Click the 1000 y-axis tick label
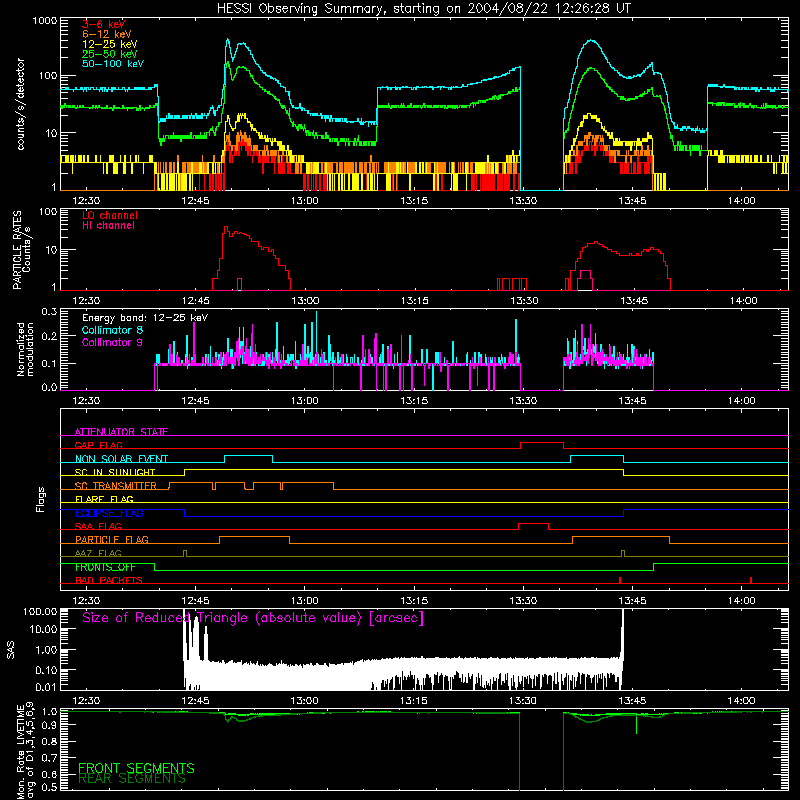Screen dimensions: 800x800 coord(44,21)
